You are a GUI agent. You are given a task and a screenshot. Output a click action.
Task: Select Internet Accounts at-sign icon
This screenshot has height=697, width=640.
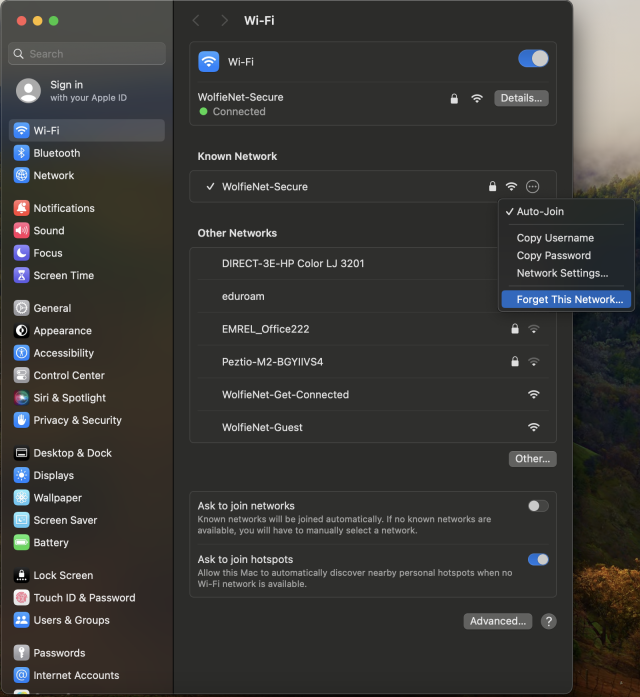tap(21, 675)
